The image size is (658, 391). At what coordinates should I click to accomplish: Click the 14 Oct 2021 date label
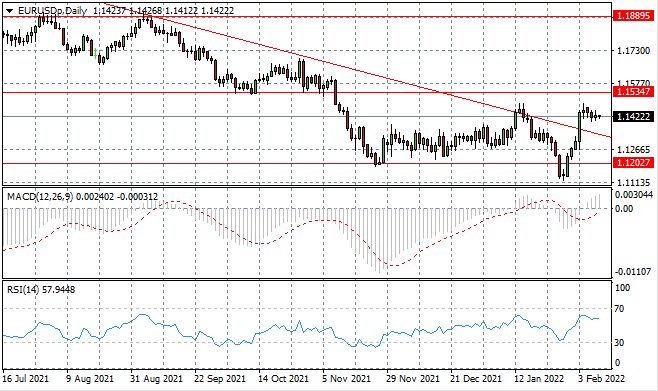284,378
